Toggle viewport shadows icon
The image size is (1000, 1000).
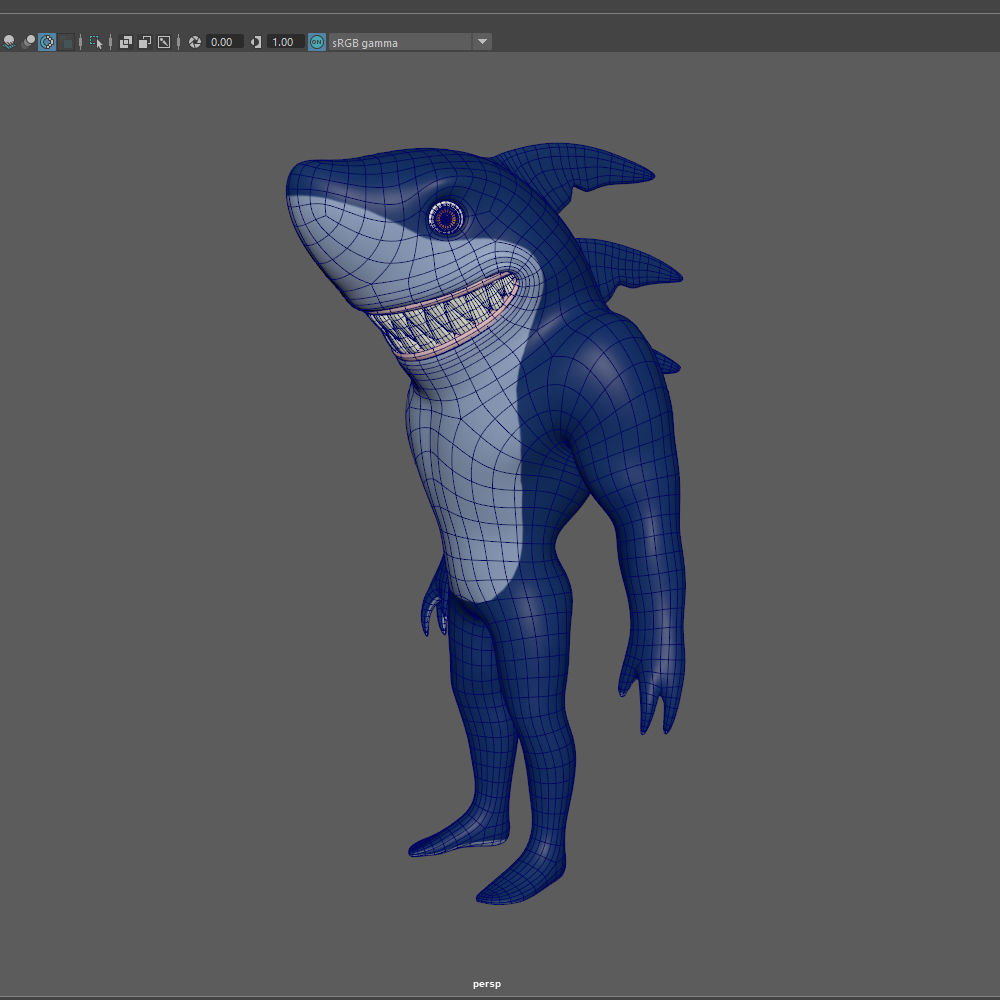9,42
